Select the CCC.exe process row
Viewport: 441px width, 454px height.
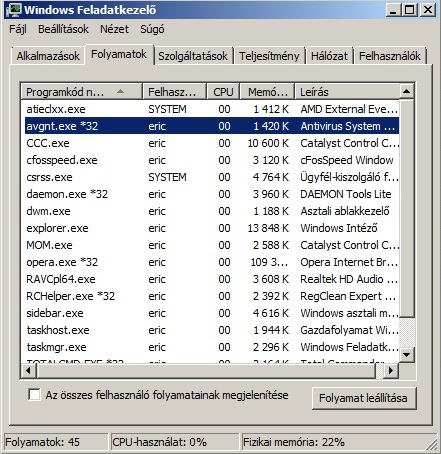coord(211,143)
